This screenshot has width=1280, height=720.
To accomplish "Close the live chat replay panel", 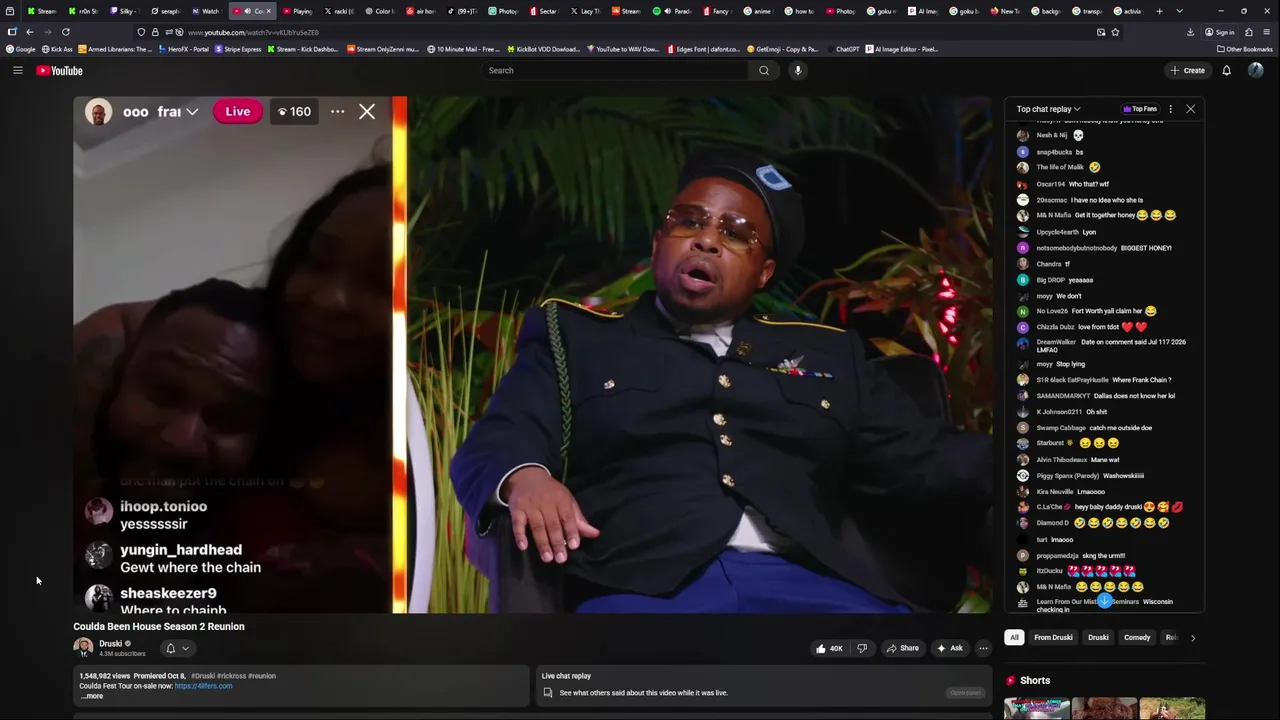I will pos(1190,109).
